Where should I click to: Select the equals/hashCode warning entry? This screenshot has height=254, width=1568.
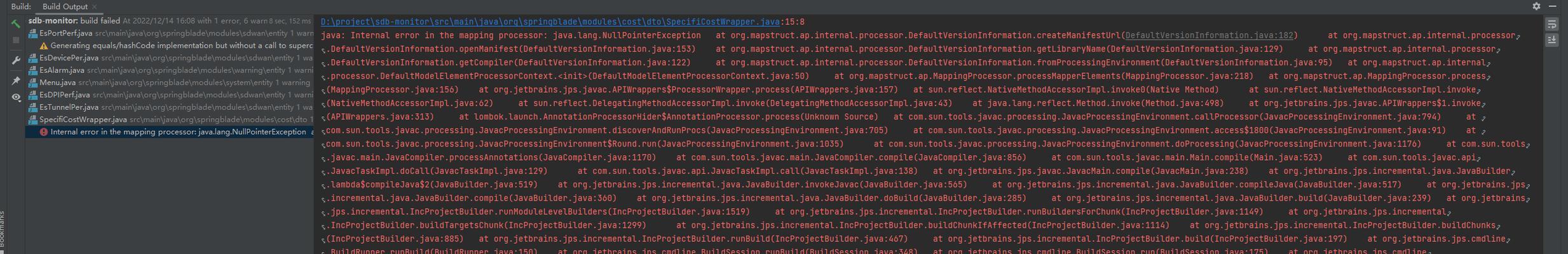[x=170, y=46]
